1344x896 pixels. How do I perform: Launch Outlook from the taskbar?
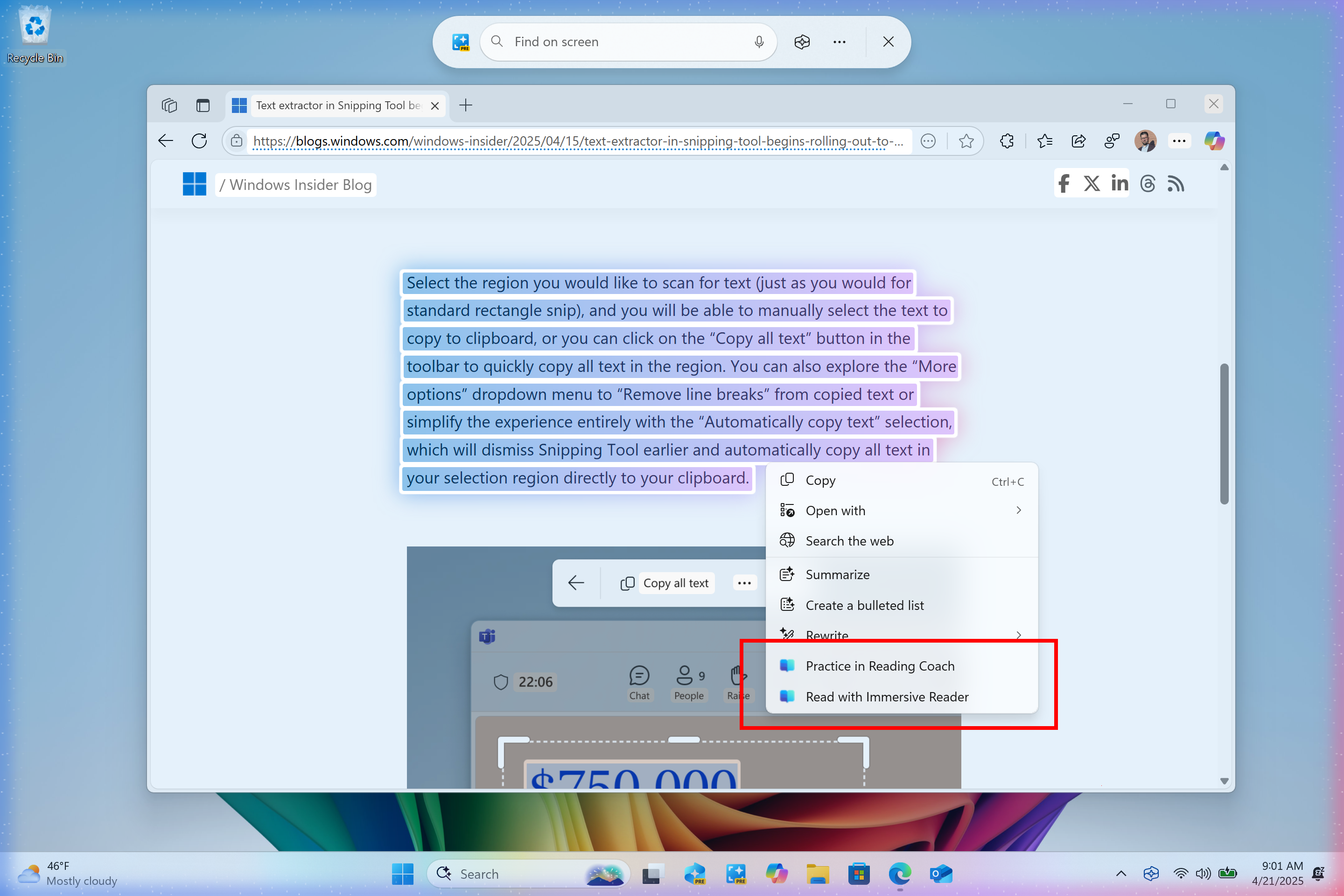click(941, 874)
